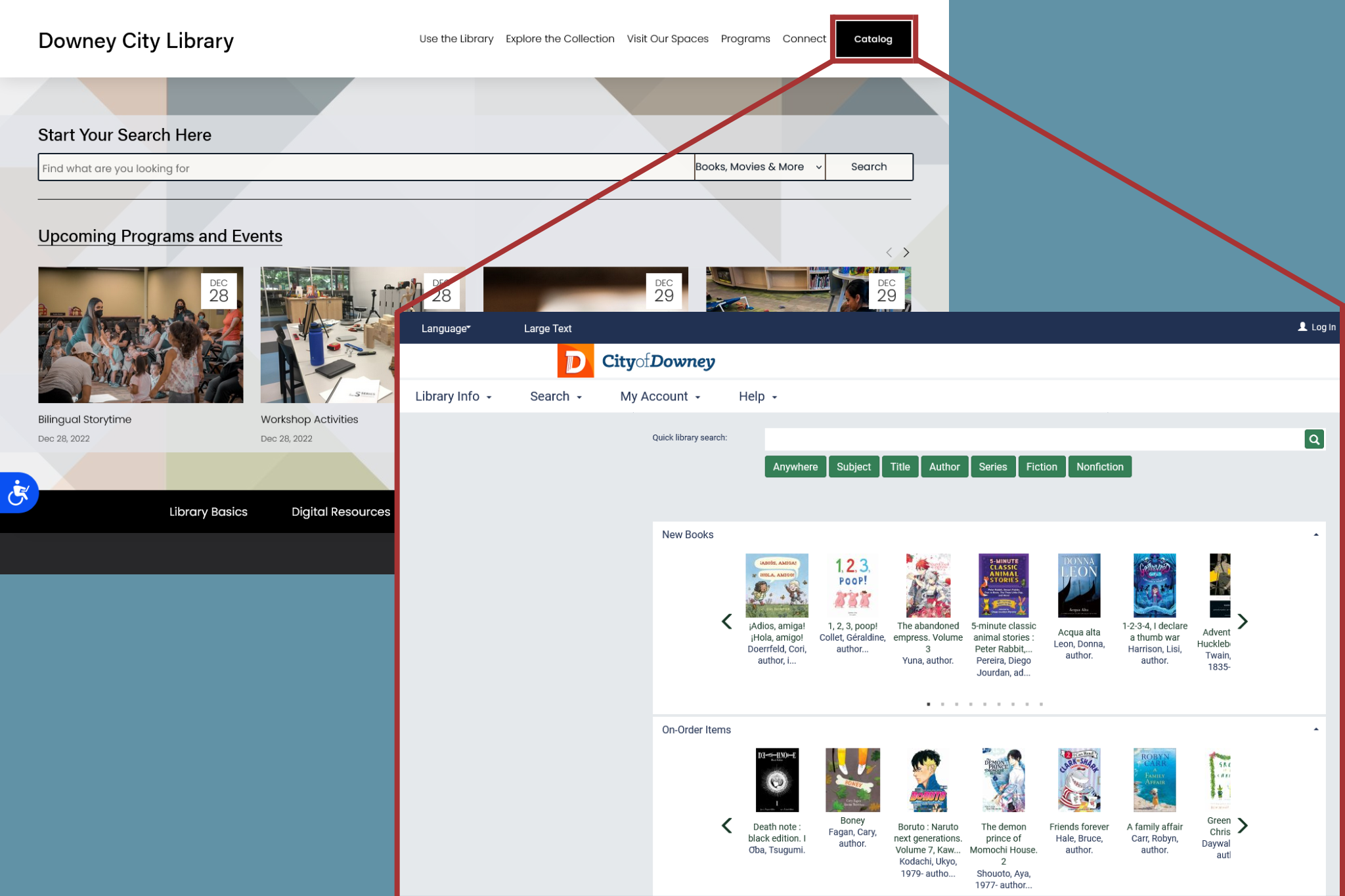Click the Log In user icon

coord(1302,327)
